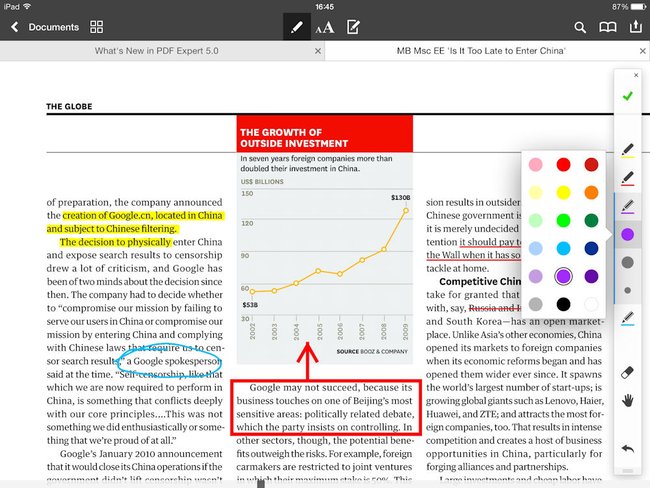Image resolution: width=650 pixels, height=488 pixels.
Task: Pick the pale green color swatch
Action: [x=535, y=220]
